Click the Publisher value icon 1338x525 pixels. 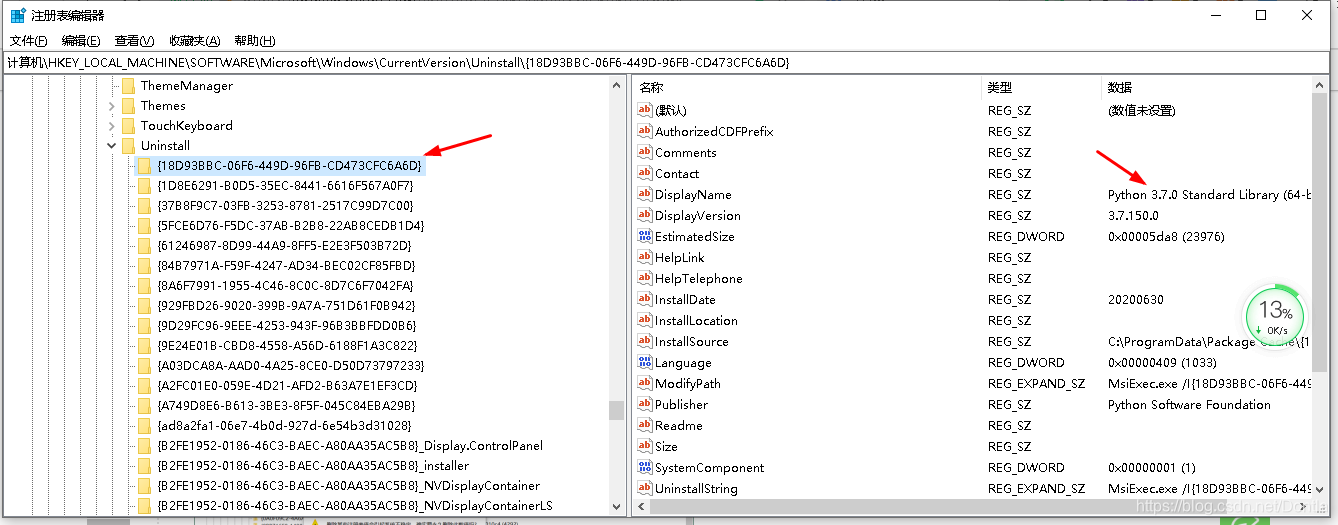[645, 404]
